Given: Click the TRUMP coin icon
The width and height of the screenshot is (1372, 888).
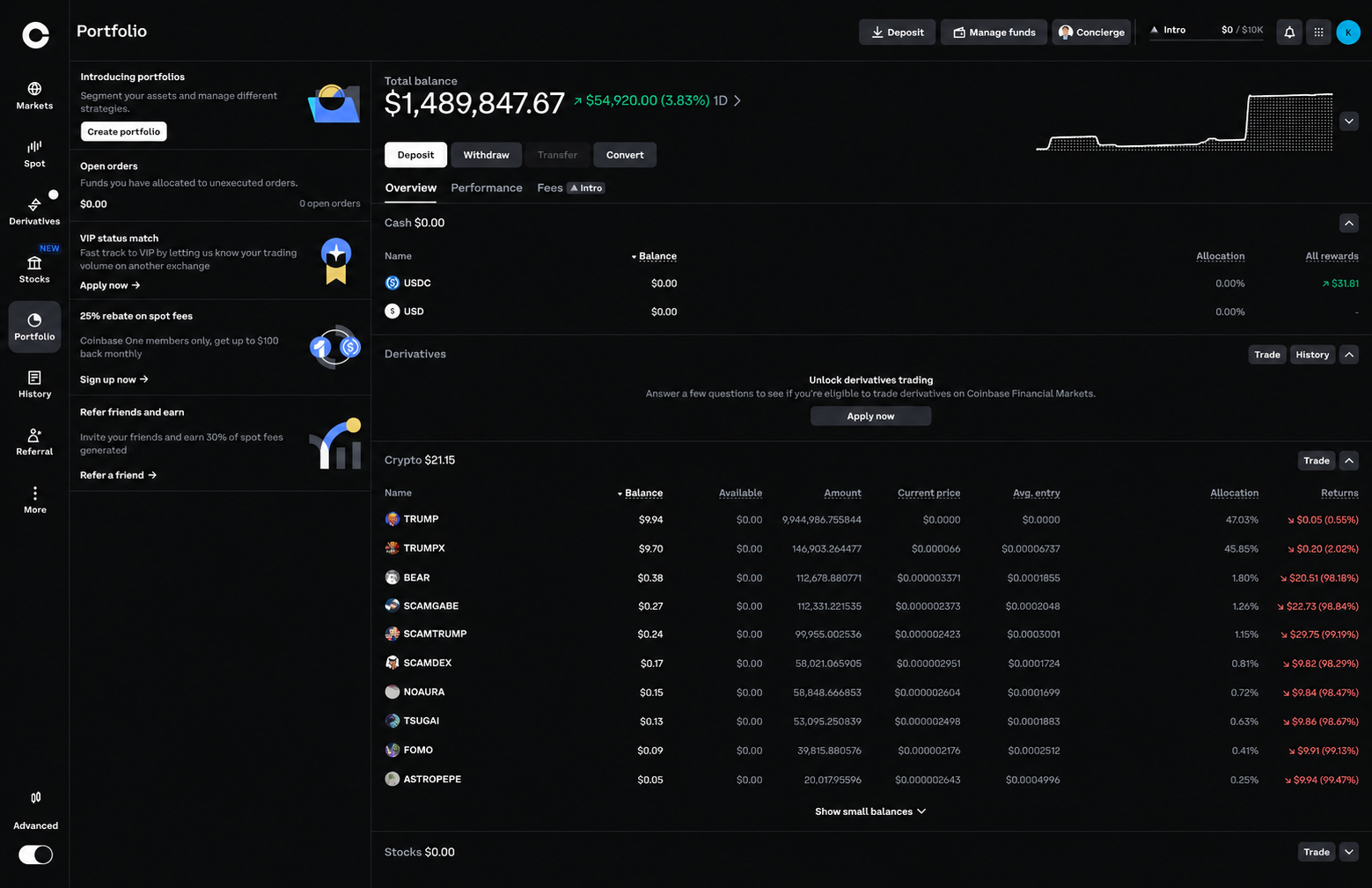Looking at the screenshot, I should tap(393, 519).
